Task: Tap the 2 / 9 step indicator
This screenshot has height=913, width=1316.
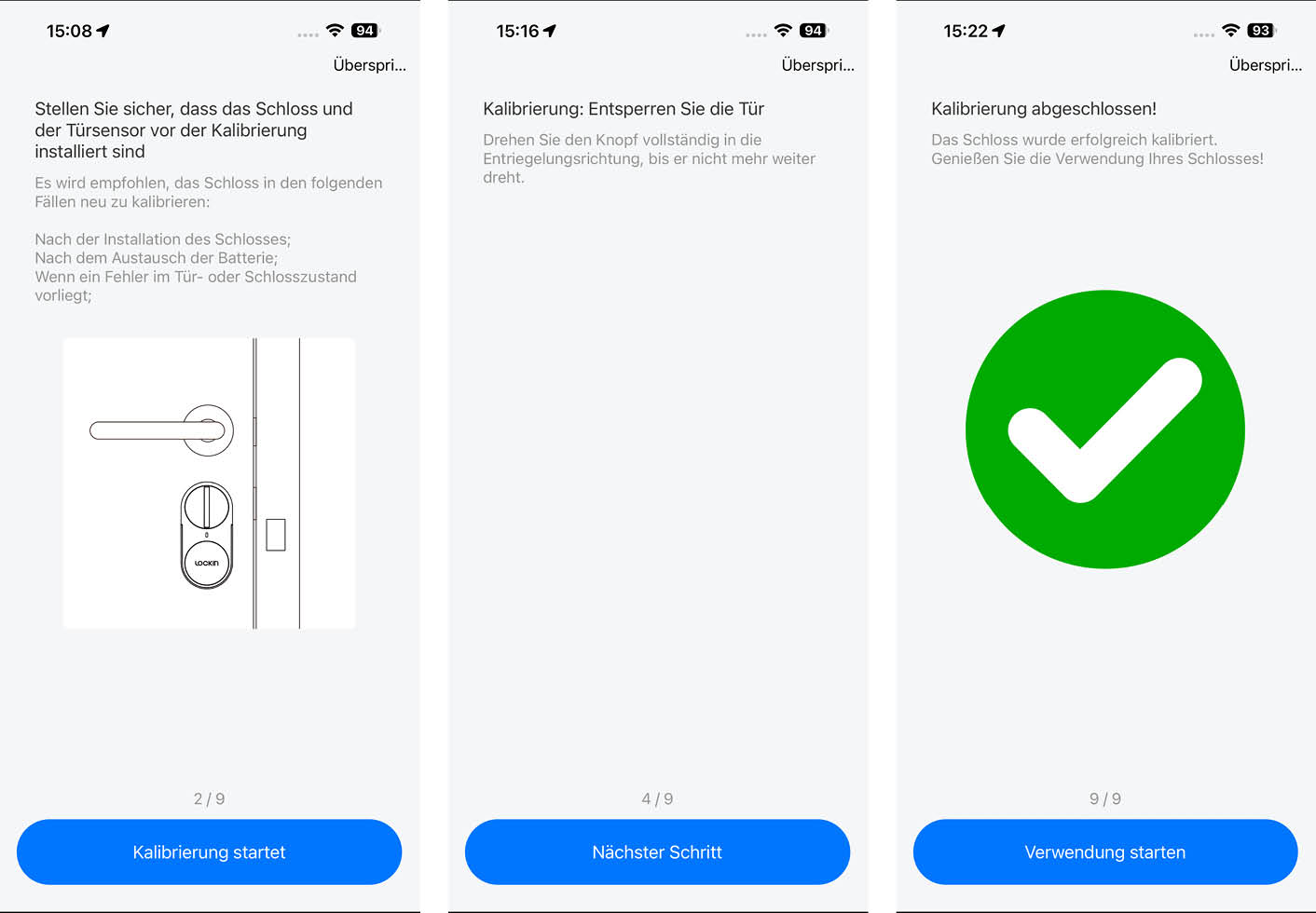Action: tap(209, 798)
